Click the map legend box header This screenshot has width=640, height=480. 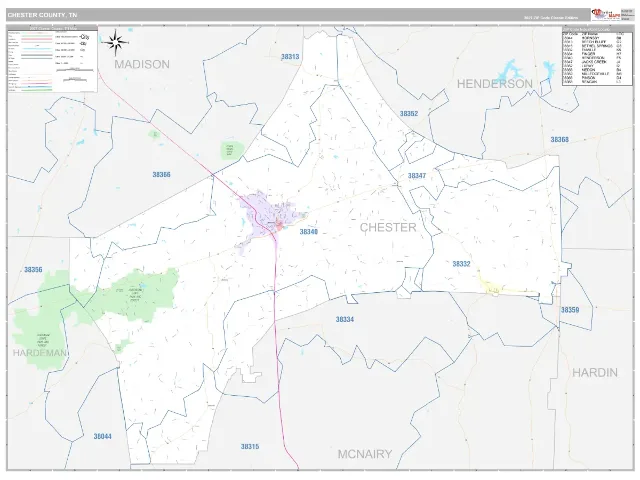coord(53,28)
